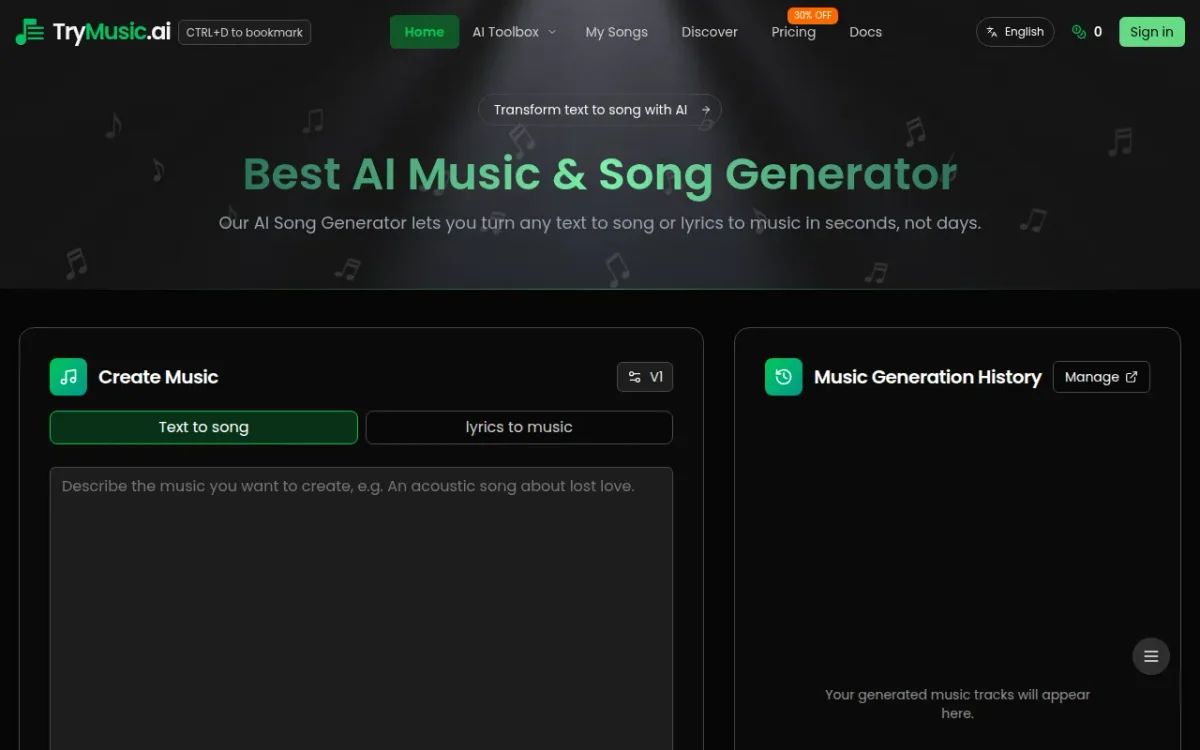Switch to lyrics to music mode

(x=519, y=427)
